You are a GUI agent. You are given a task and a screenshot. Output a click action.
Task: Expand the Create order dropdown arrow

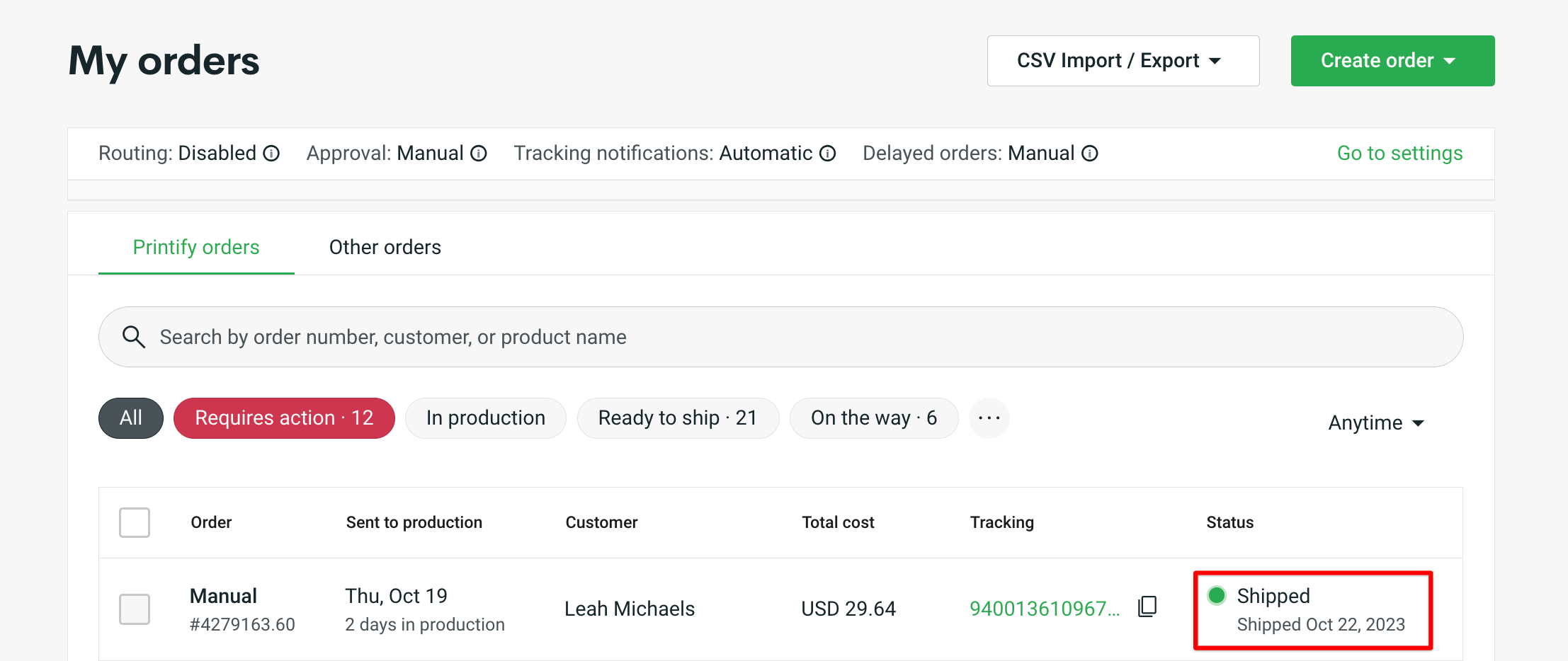(1450, 60)
